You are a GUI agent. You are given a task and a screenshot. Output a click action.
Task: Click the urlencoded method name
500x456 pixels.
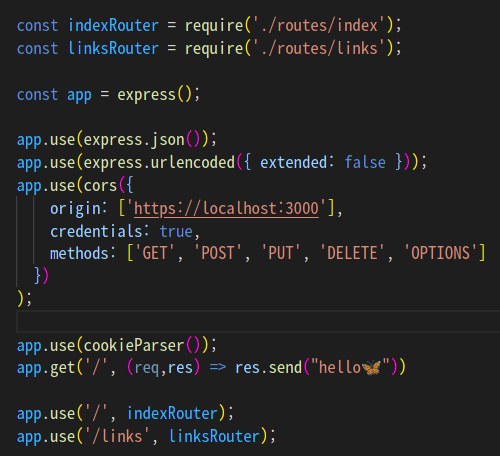tap(193, 162)
